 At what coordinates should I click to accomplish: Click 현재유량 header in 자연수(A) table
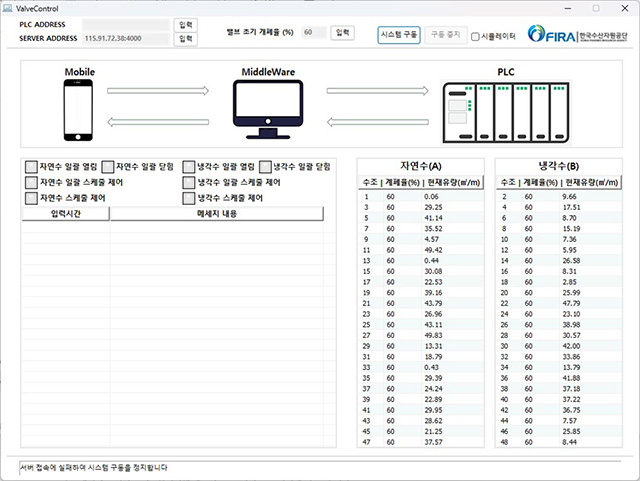coord(456,183)
